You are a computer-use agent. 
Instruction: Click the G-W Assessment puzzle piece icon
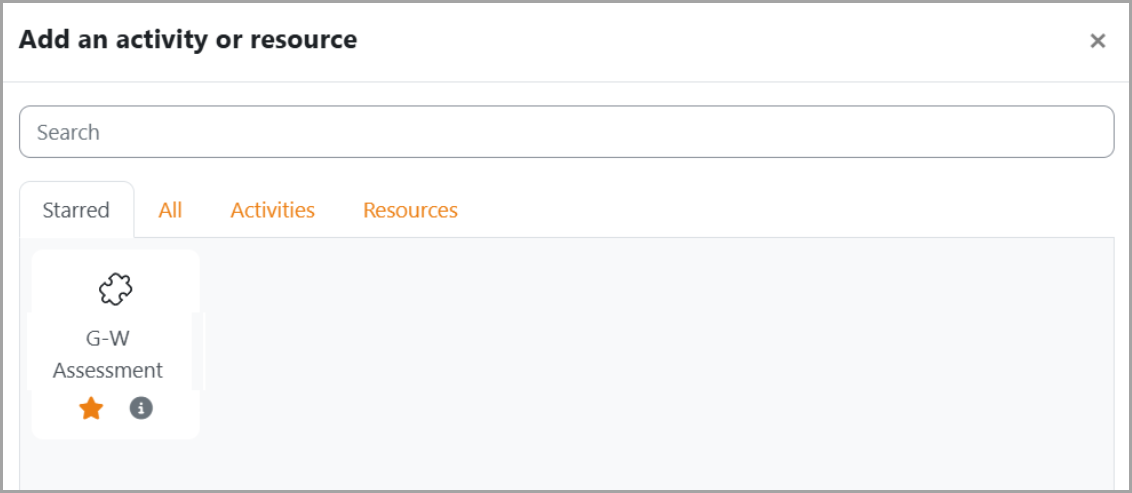(115, 289)
